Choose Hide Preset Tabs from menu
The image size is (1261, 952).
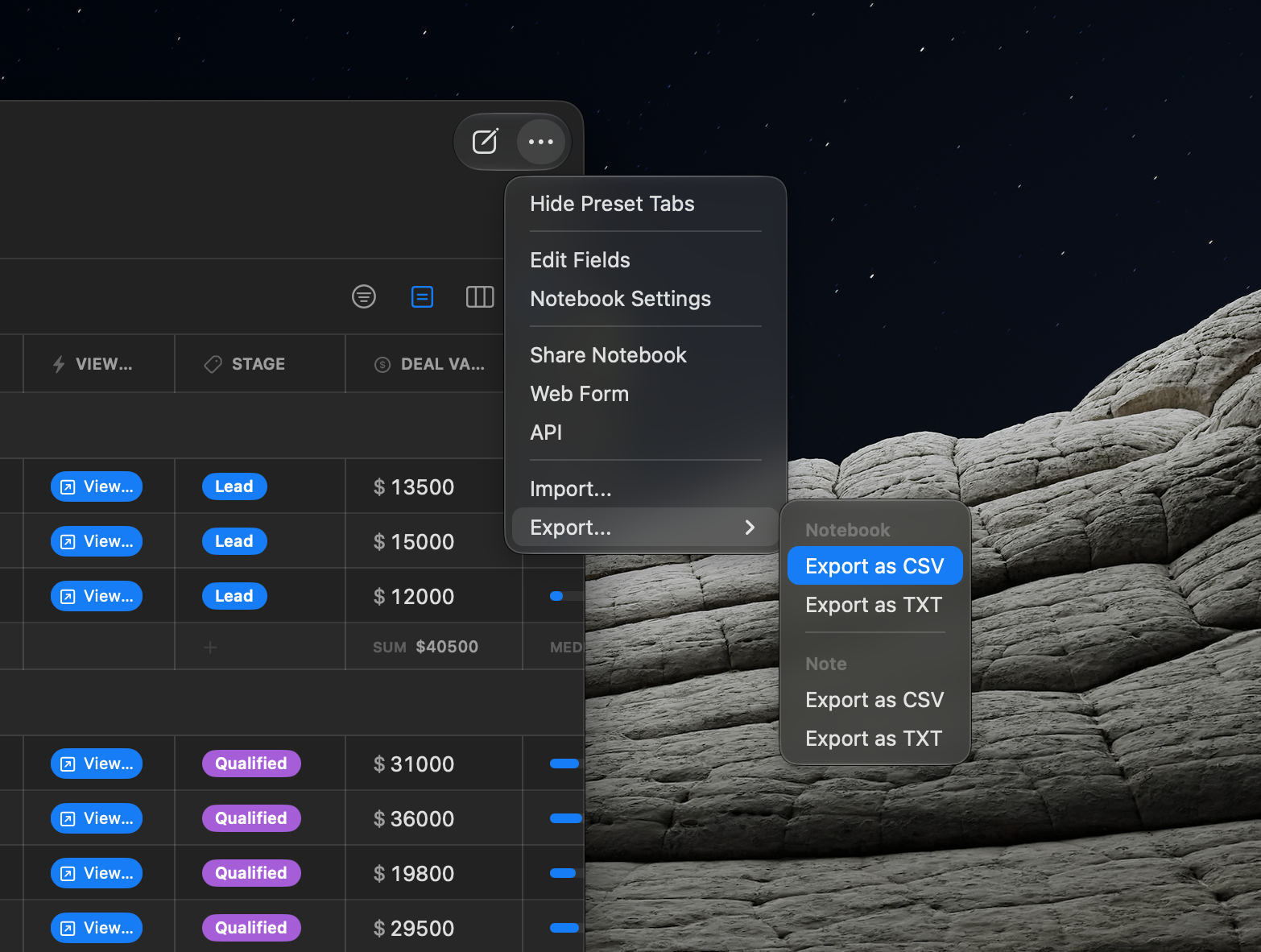[645, 204]
